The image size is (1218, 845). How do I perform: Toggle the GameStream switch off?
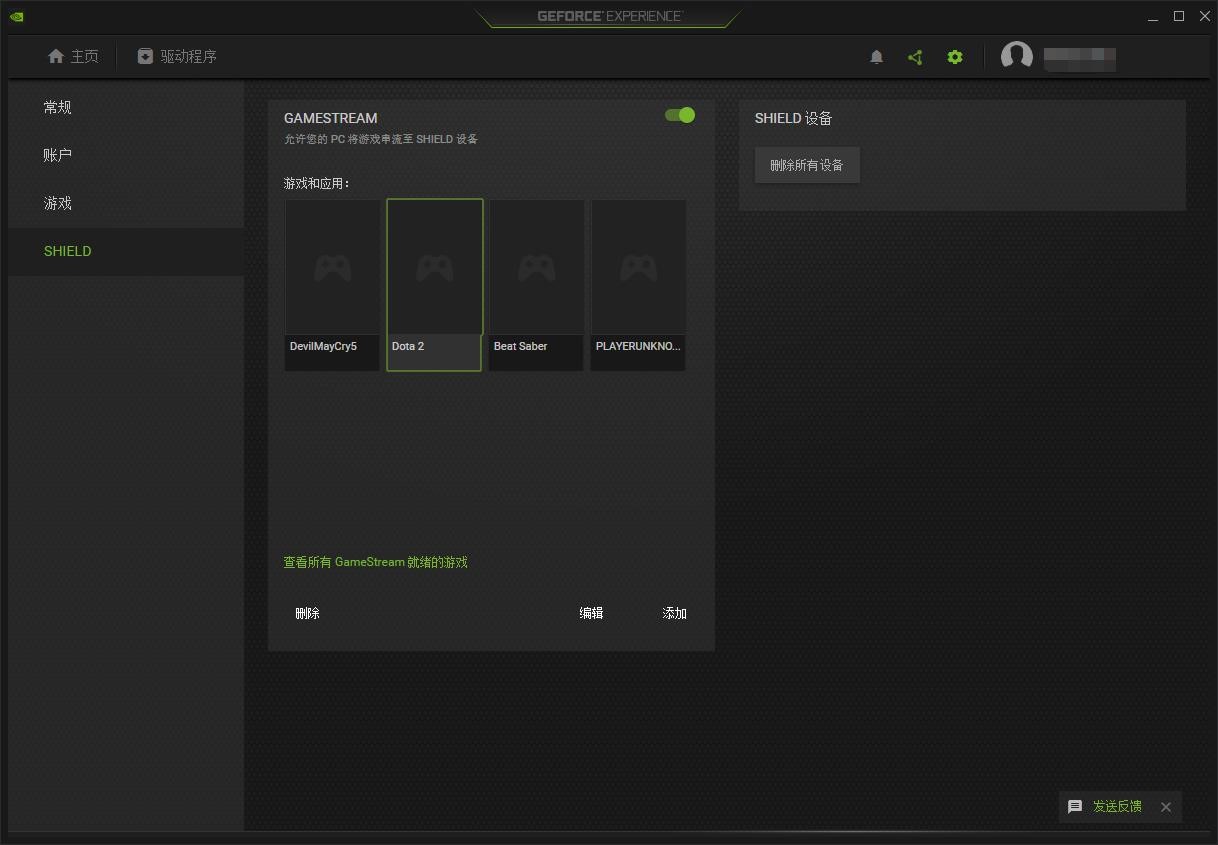[680, 115]
